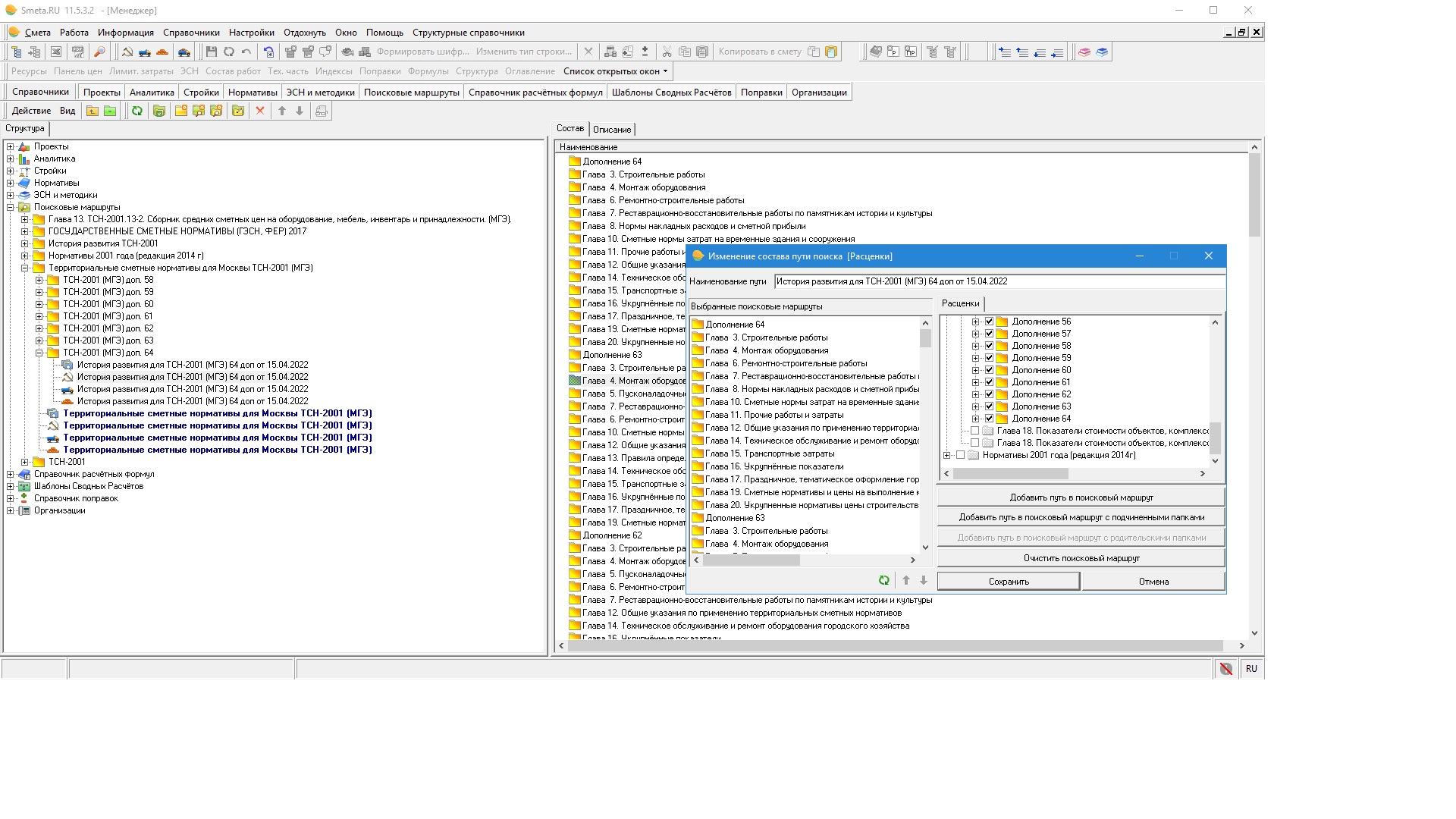Viewport: 1456px width, 819px height.
Task: Click the new yellow folder icon in reference toolbar
Action: pyautogui.click(x=181, y=111)
